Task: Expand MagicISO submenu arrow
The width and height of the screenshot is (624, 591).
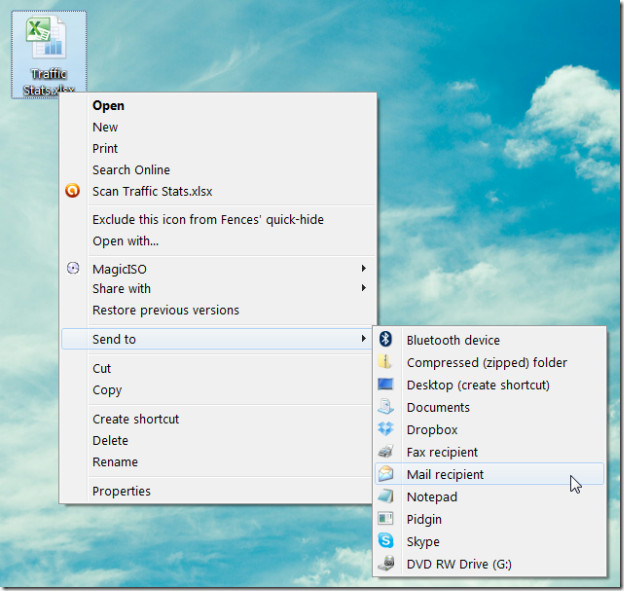Action: tap(363, 268)
